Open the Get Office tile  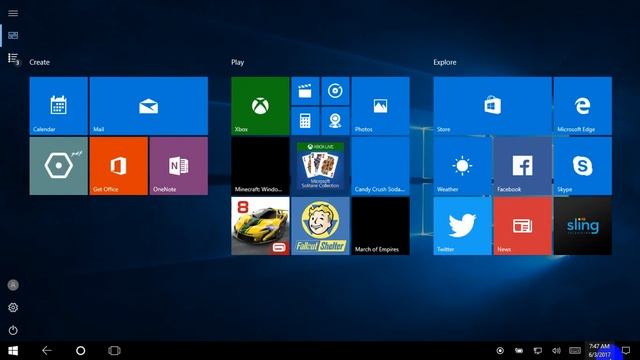(x=118, y=166)
